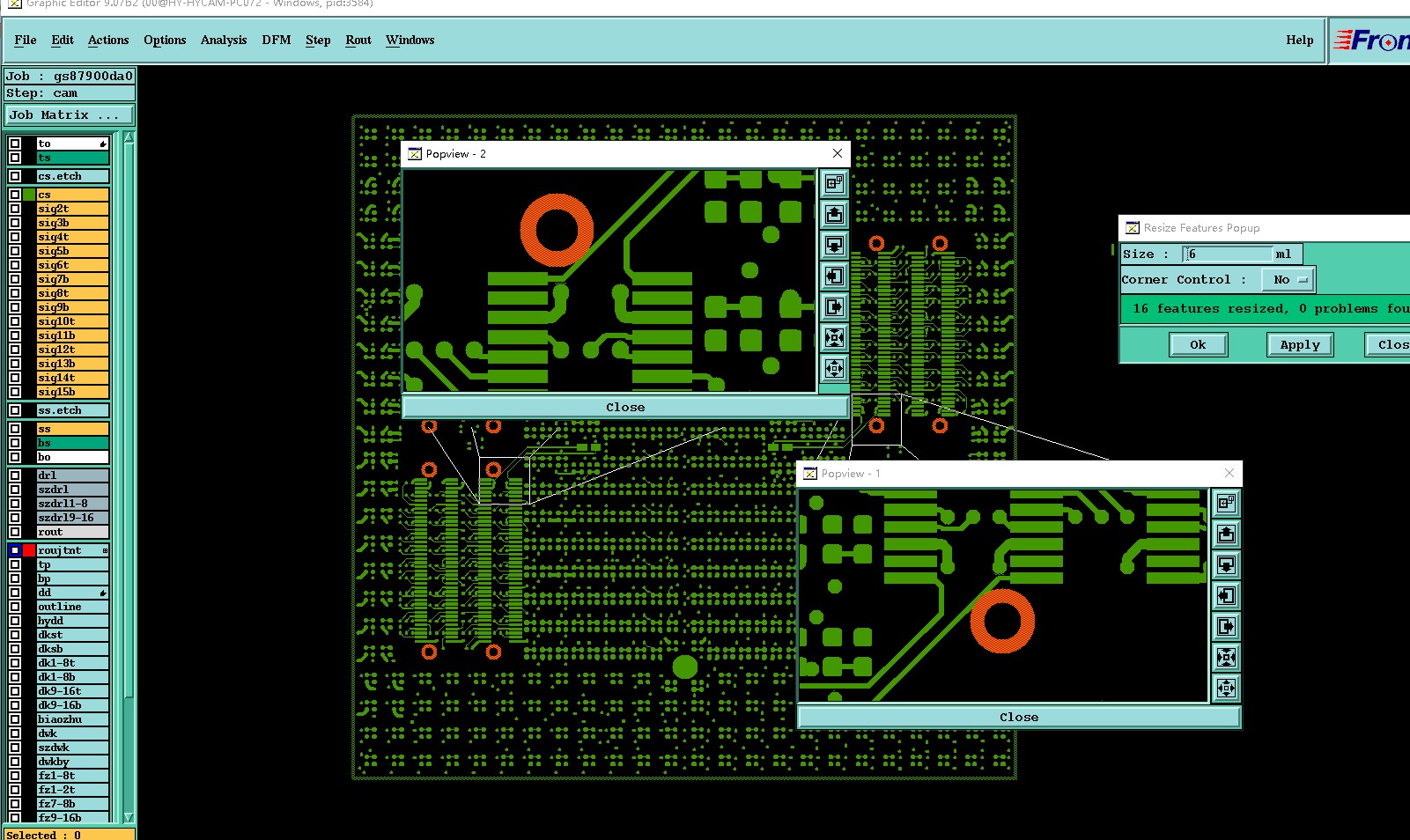
Task: Toggle the 'to' layer checkbox
Action: (x=15, y=144)
